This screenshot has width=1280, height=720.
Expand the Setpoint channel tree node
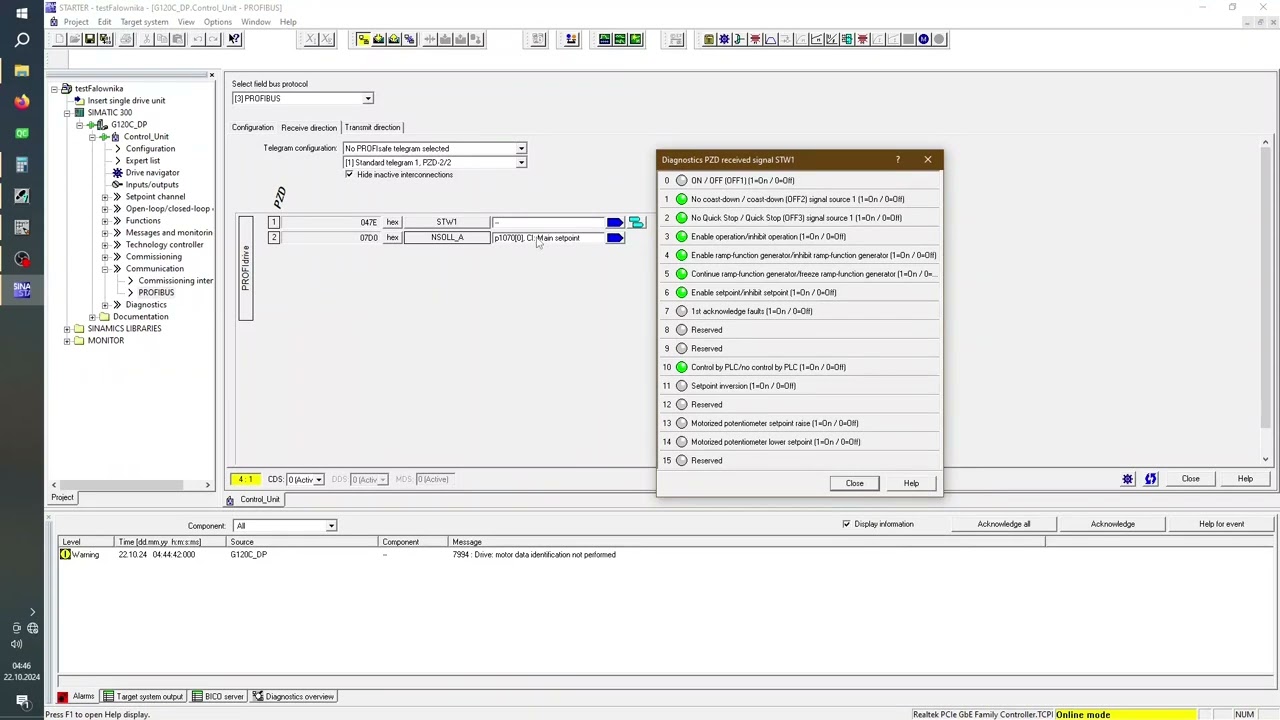(x=105, y=197)
